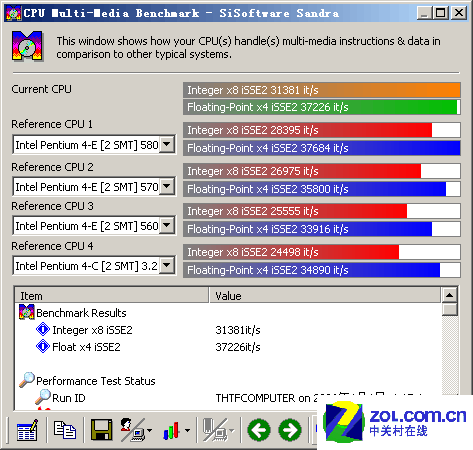Select the Integer x8 iSSE2 row

point(228,330)
